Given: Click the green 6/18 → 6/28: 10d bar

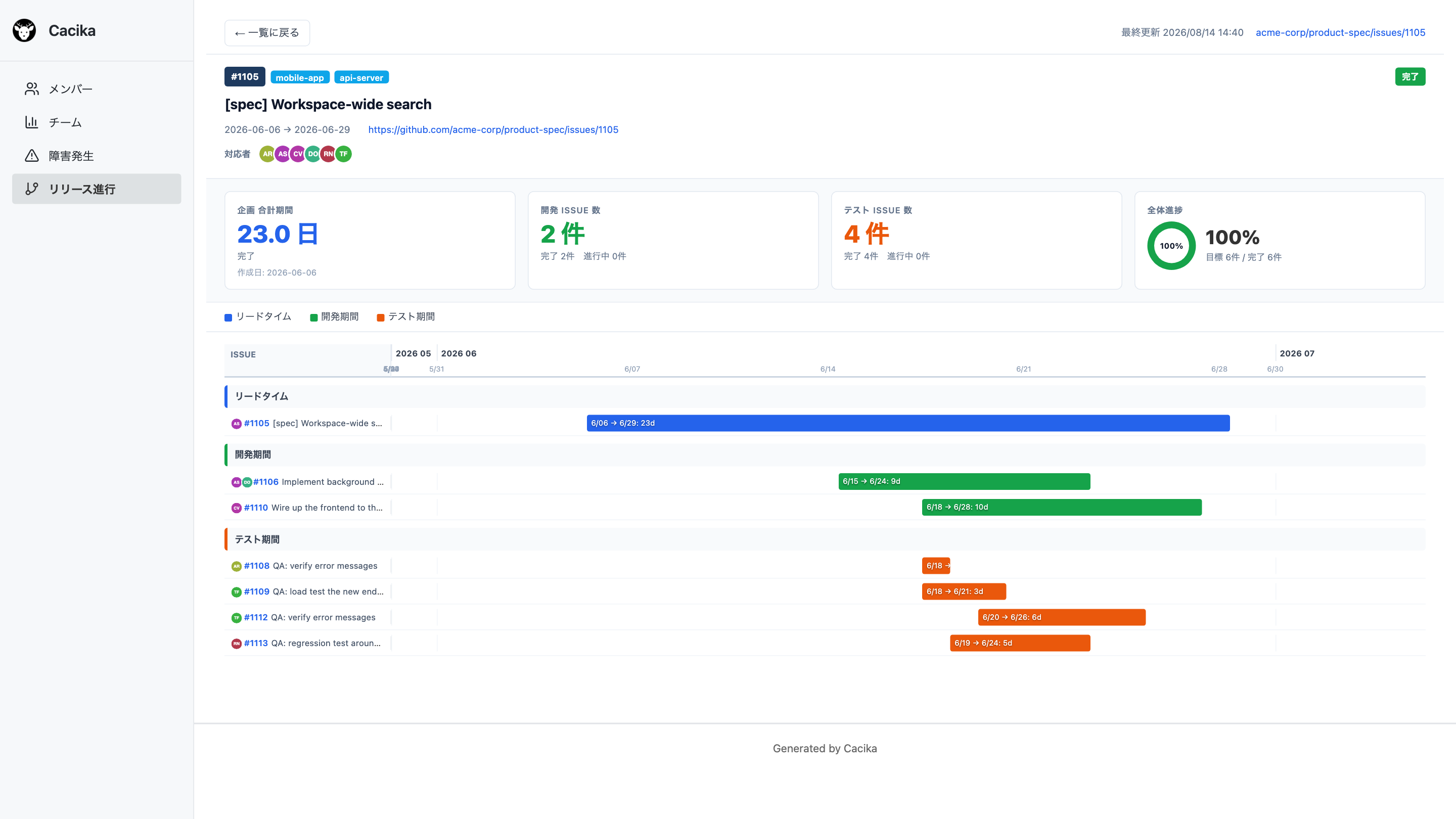Looking at the screenshot, I should point(1062,508).
